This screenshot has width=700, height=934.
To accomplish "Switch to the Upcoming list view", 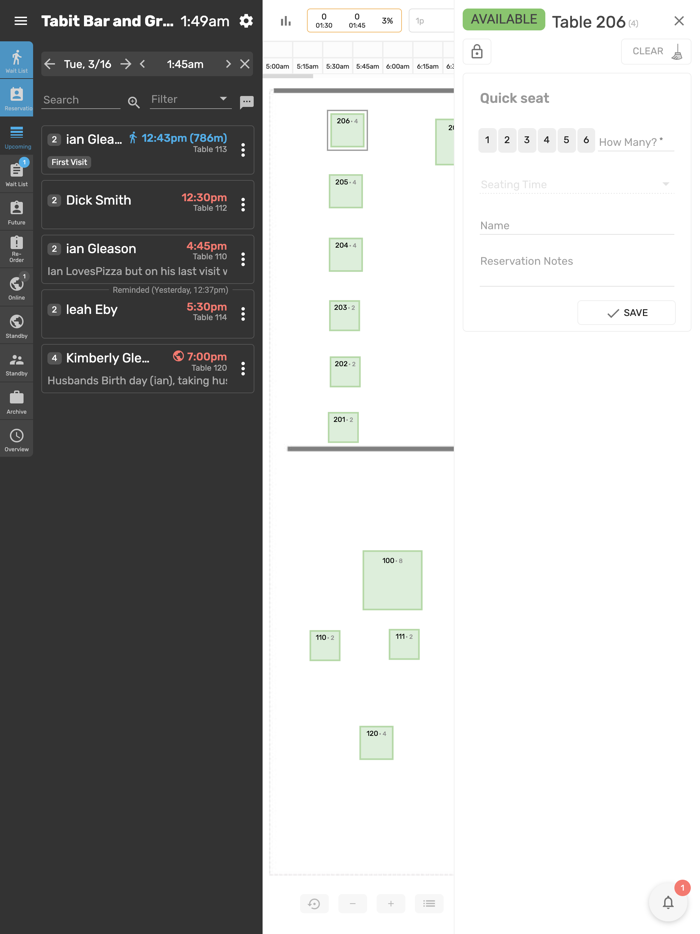I will click(17, 137).
